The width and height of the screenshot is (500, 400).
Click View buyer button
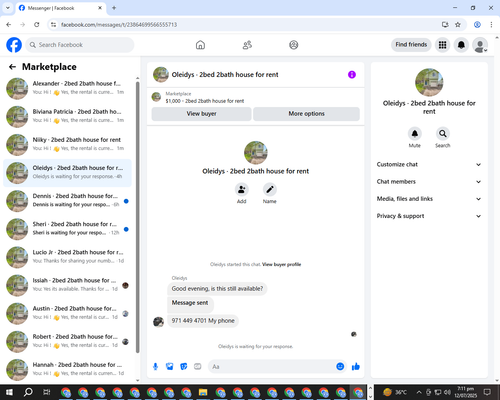(x=201, y=114)
